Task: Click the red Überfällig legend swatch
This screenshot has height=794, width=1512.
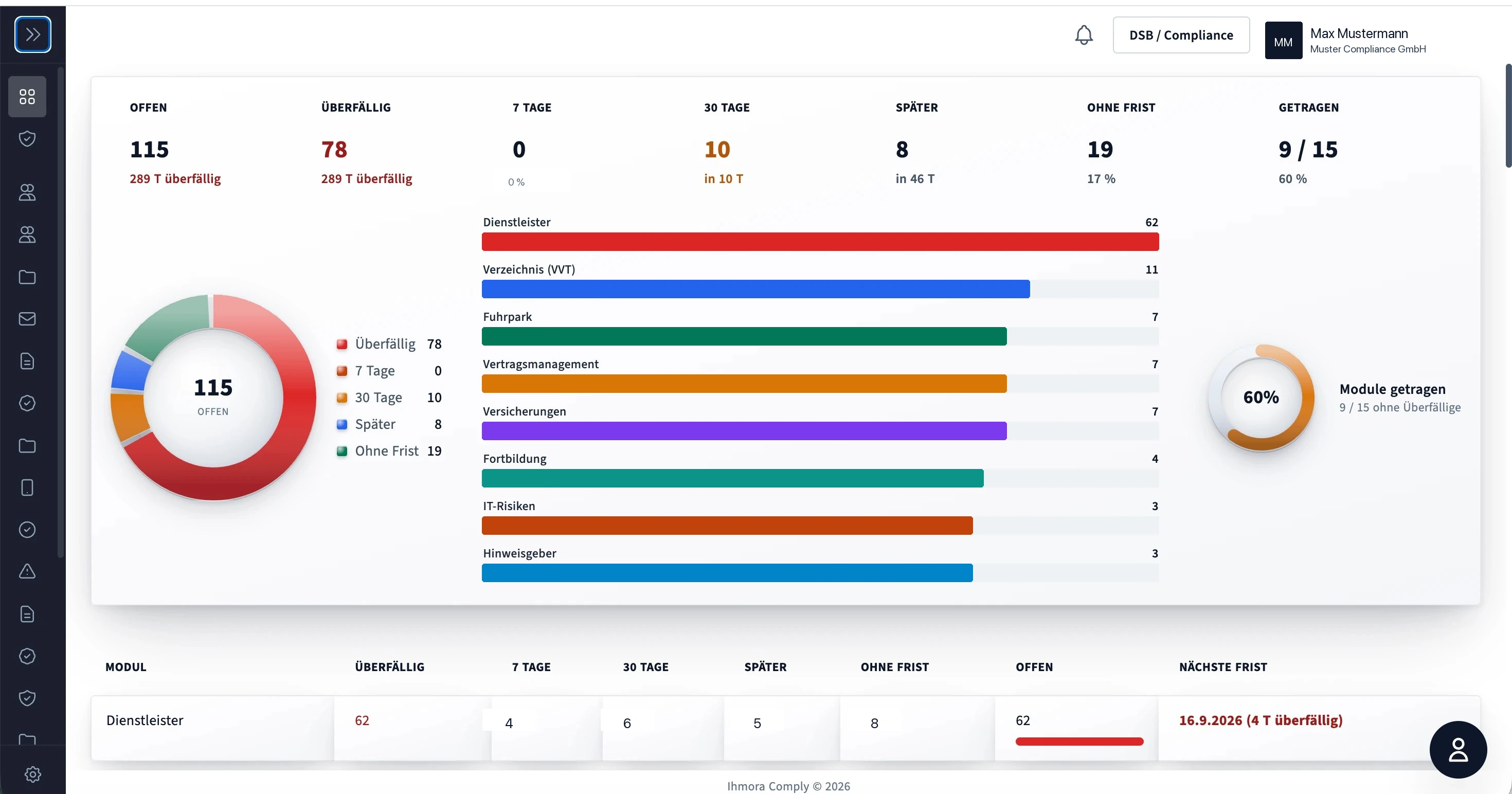Action: (x=341, y=344)
